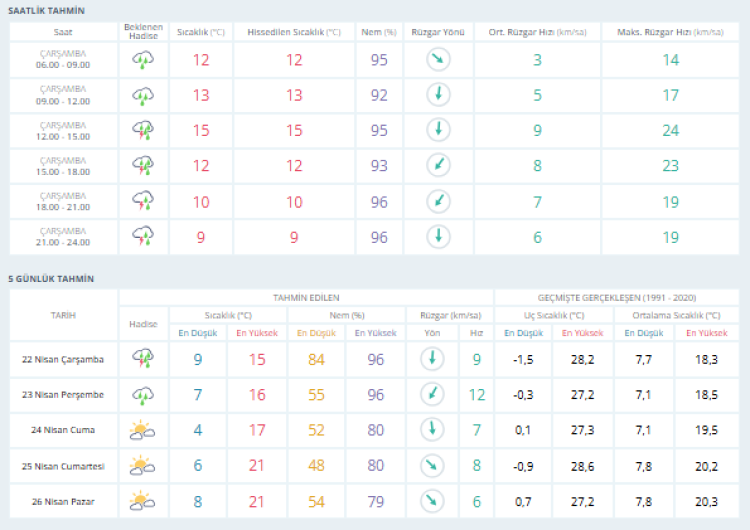Select the ÇARŞAMBA 21.00 - 24.00 time cell
The image size is (750, 530).
[64, 236]
